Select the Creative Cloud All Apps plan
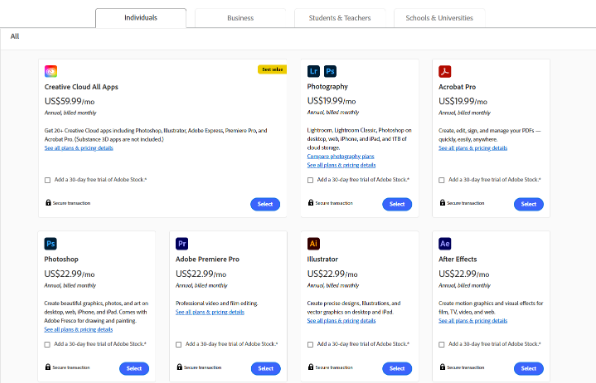This screenshot has width=596, height=383. click(x=265, y=204)
